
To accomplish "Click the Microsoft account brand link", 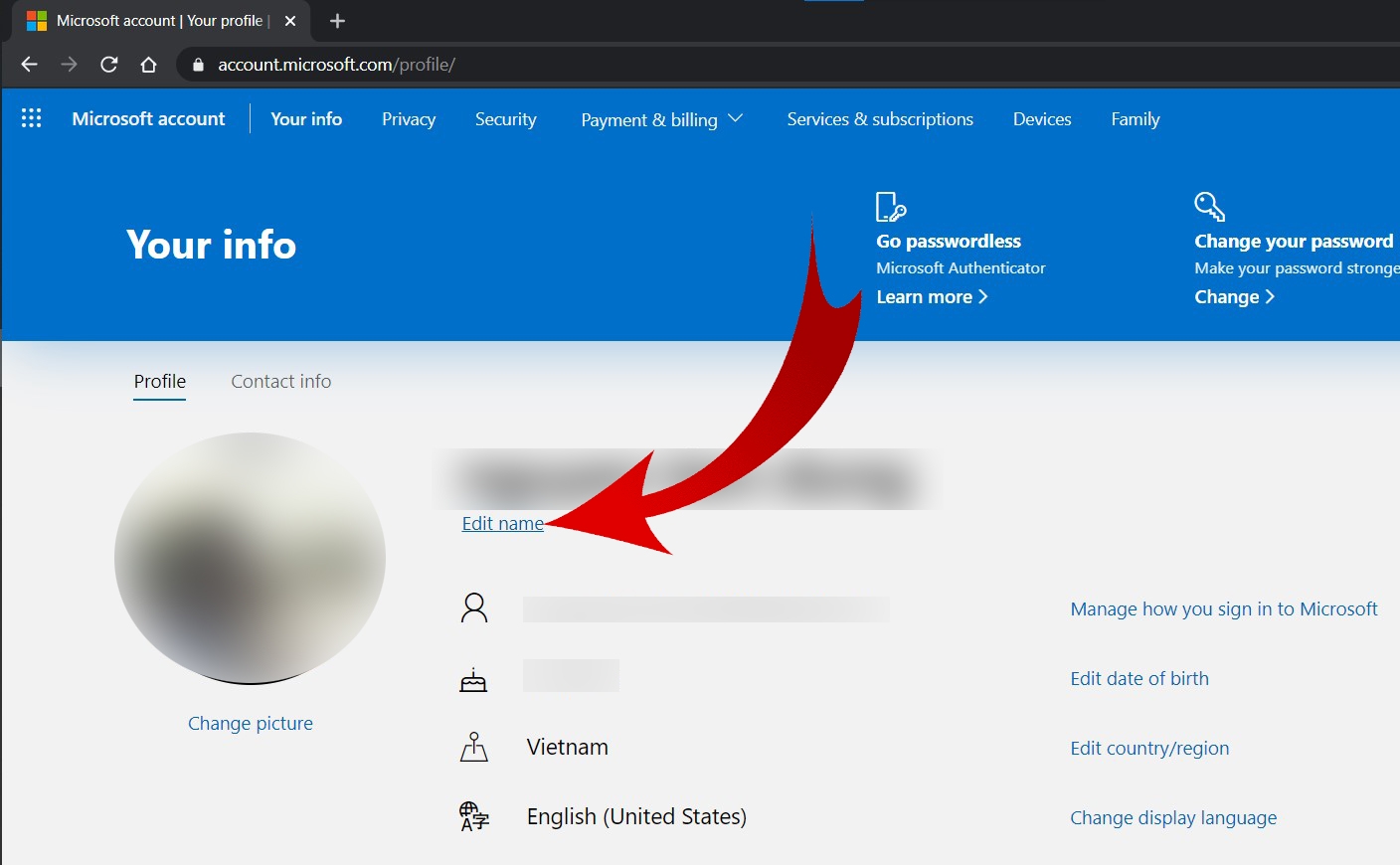I will tap(148, 118).
